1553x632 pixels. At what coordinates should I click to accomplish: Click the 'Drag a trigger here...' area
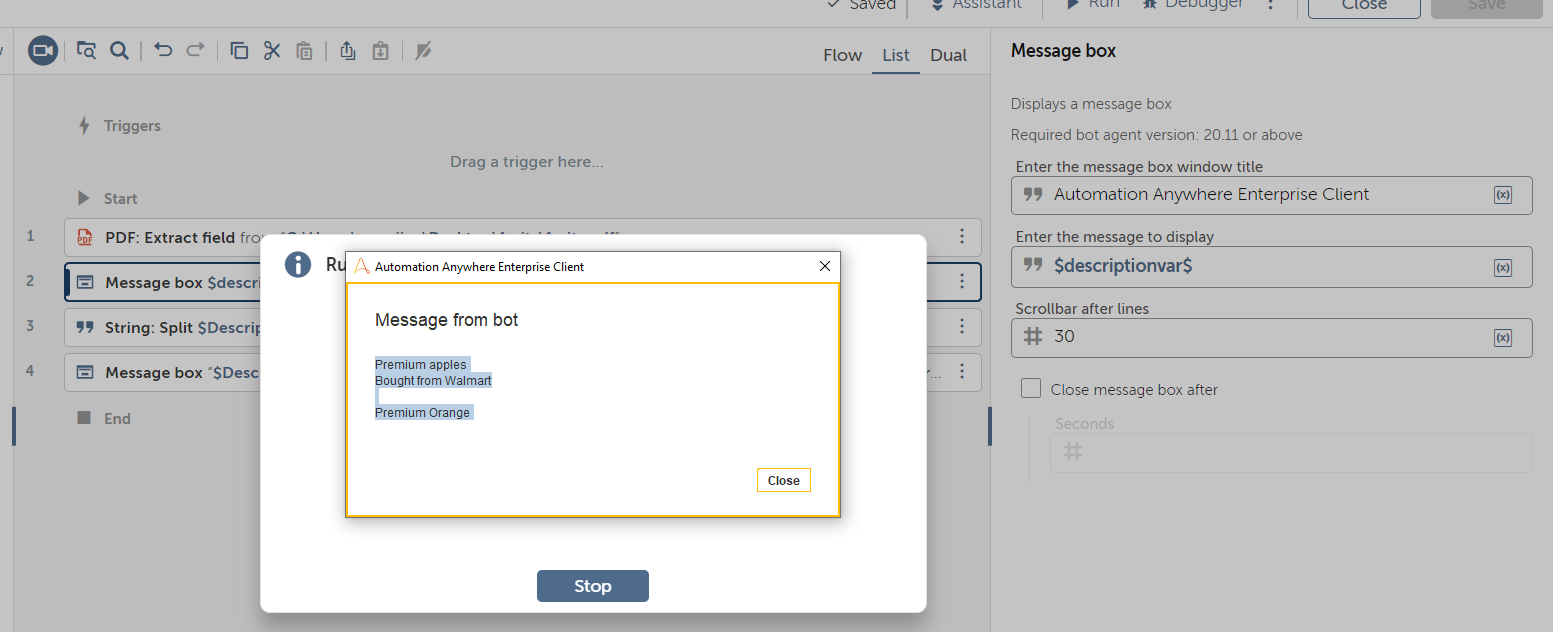[x=526, y=162]
